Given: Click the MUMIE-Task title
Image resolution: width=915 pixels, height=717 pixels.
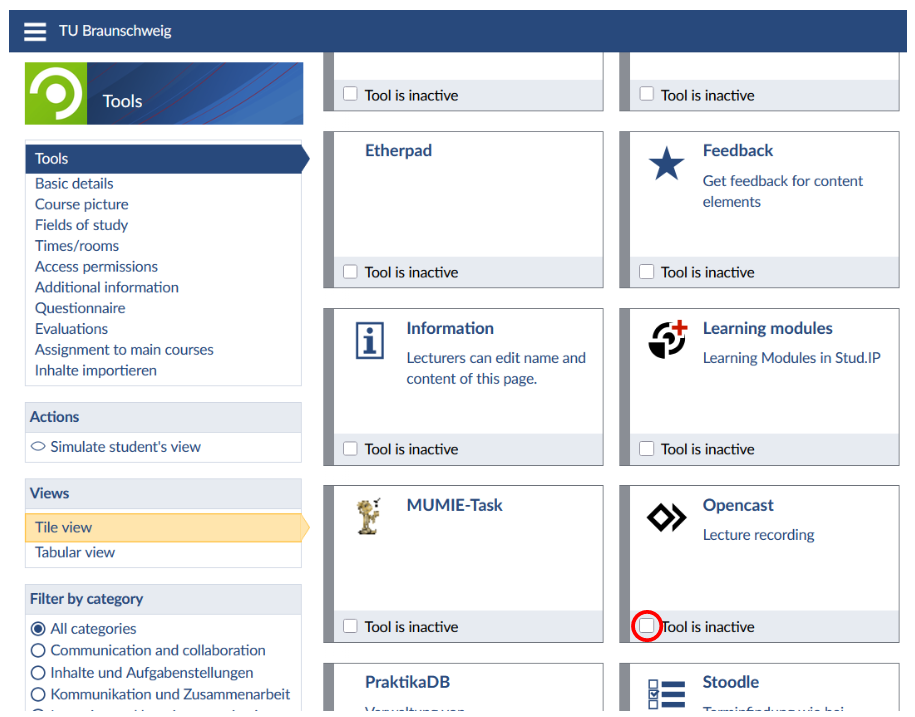Looking at the screenshot, I should (455, 505).
